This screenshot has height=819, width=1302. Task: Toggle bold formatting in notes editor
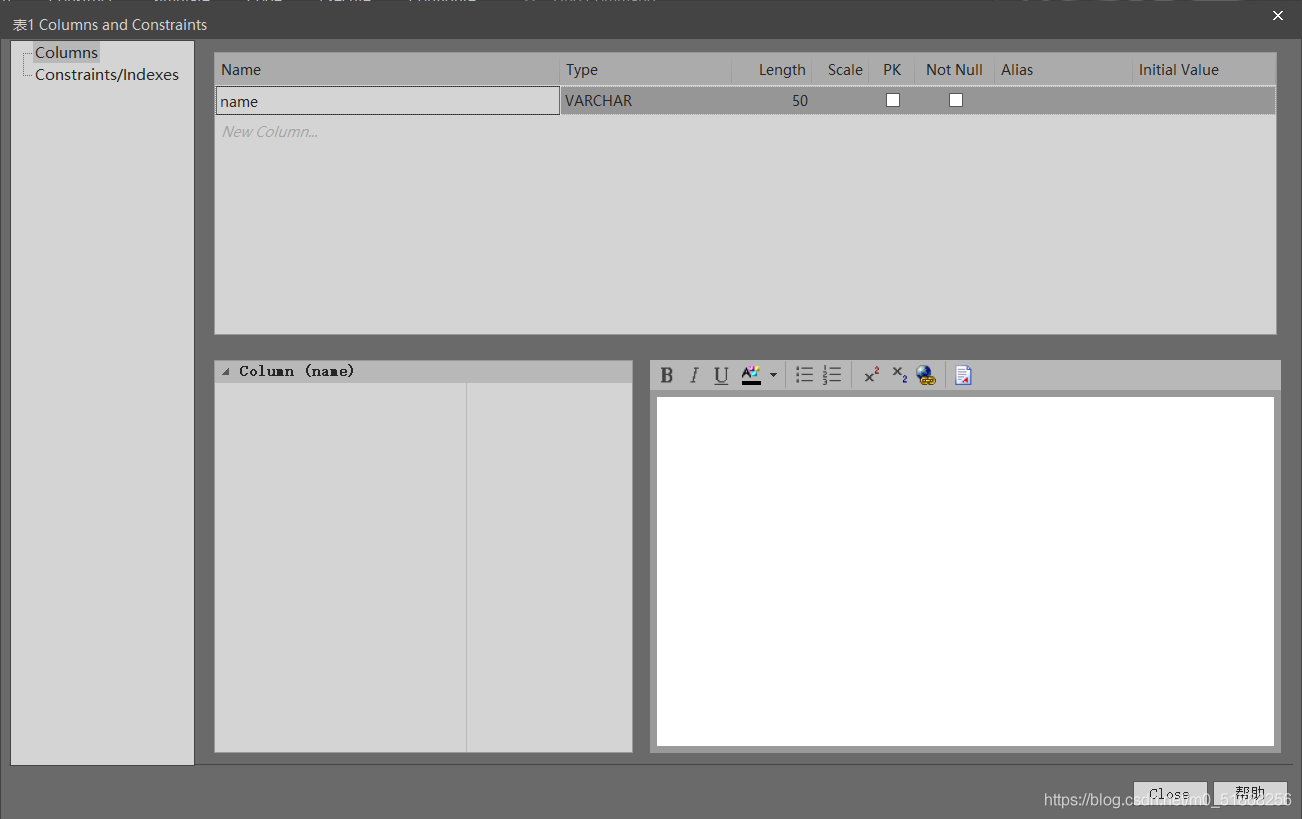pos(667,375)
